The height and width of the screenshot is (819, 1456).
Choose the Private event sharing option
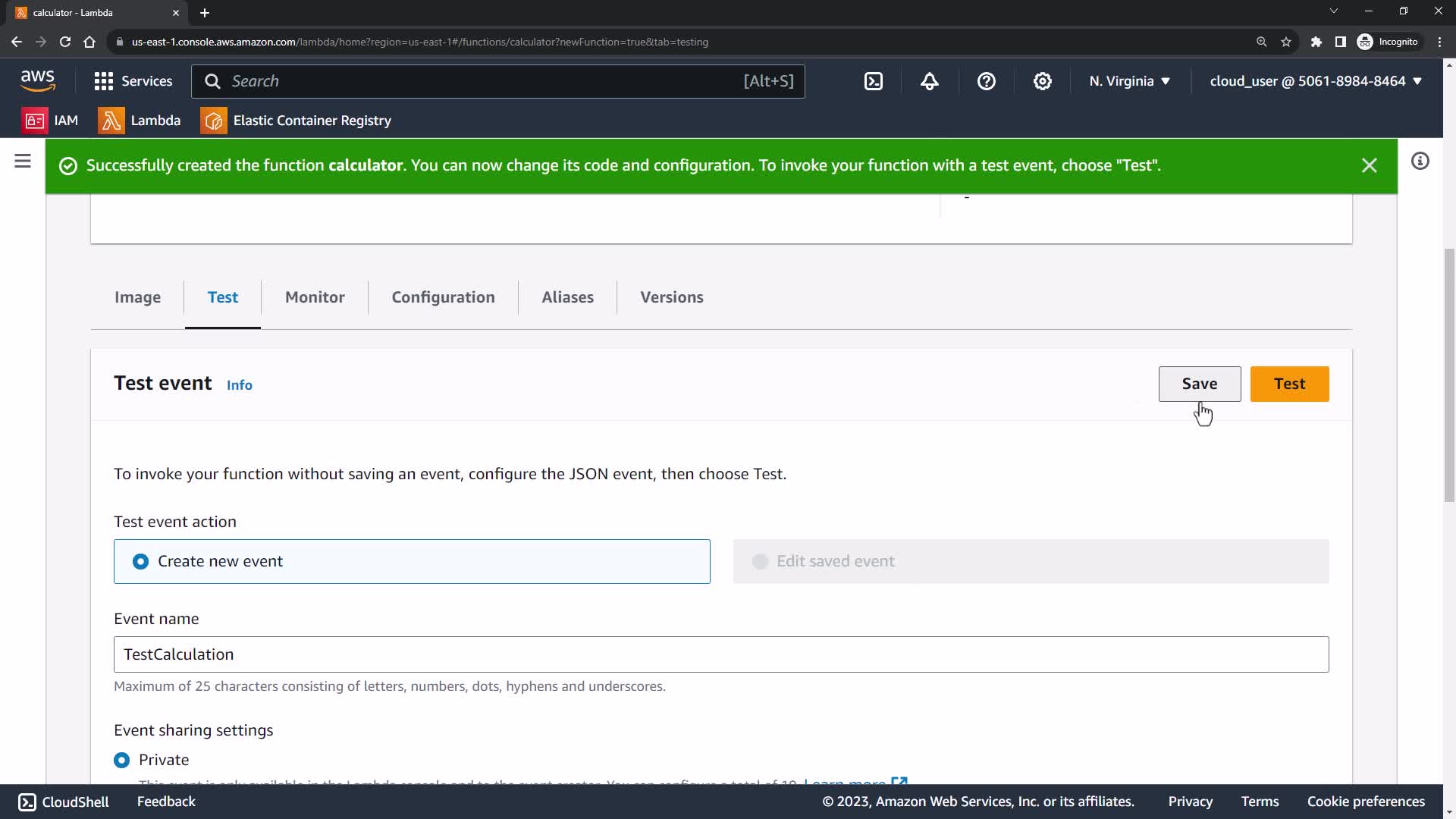coord(122,760)
